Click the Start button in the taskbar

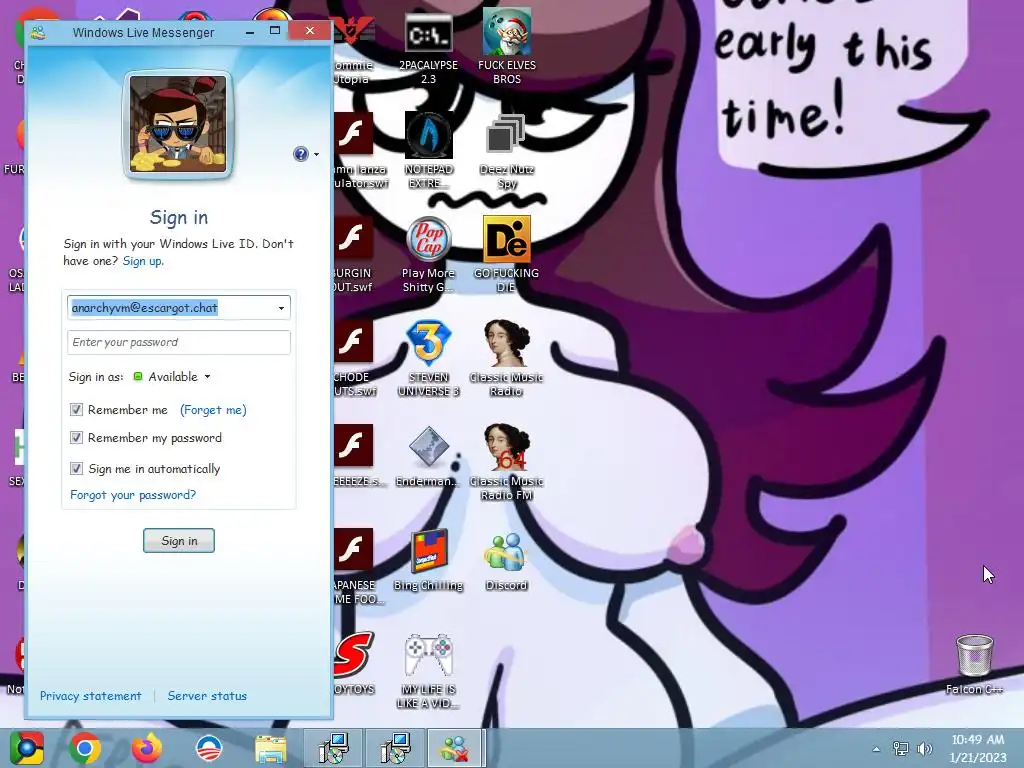(26, 748)
